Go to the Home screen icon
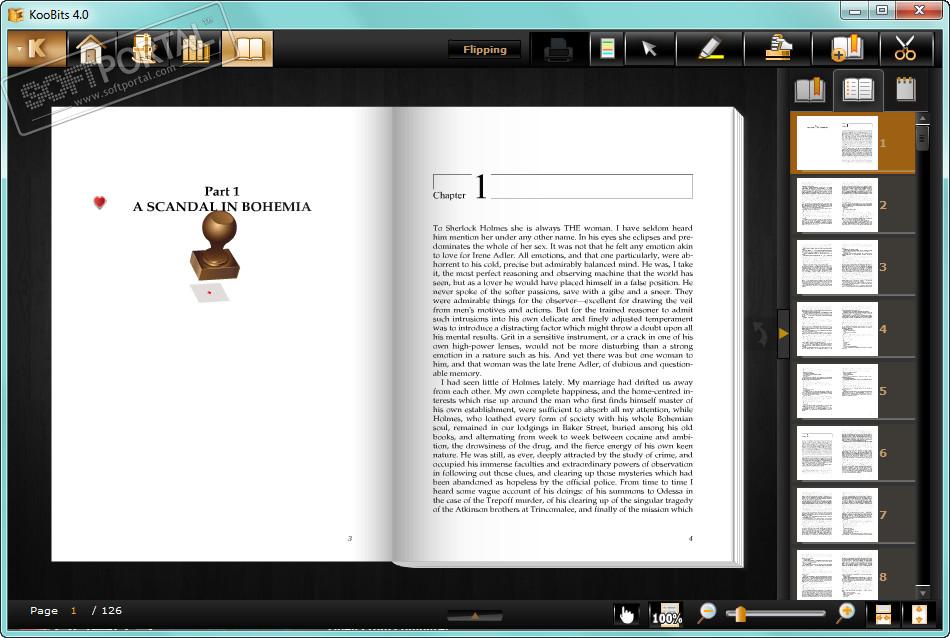This screenshot has width=950, height=638. click(91, 48)
